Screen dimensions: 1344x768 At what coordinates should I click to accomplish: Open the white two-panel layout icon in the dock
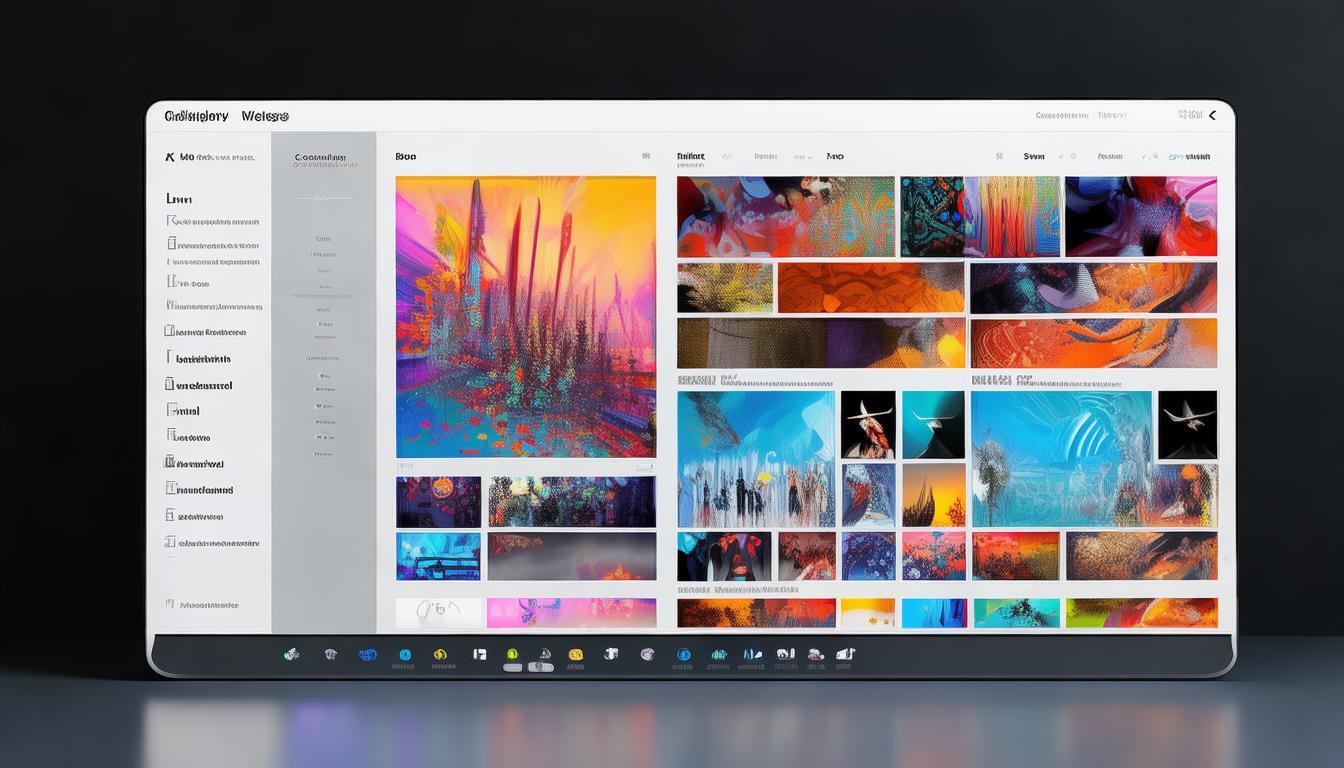point(480,654)
